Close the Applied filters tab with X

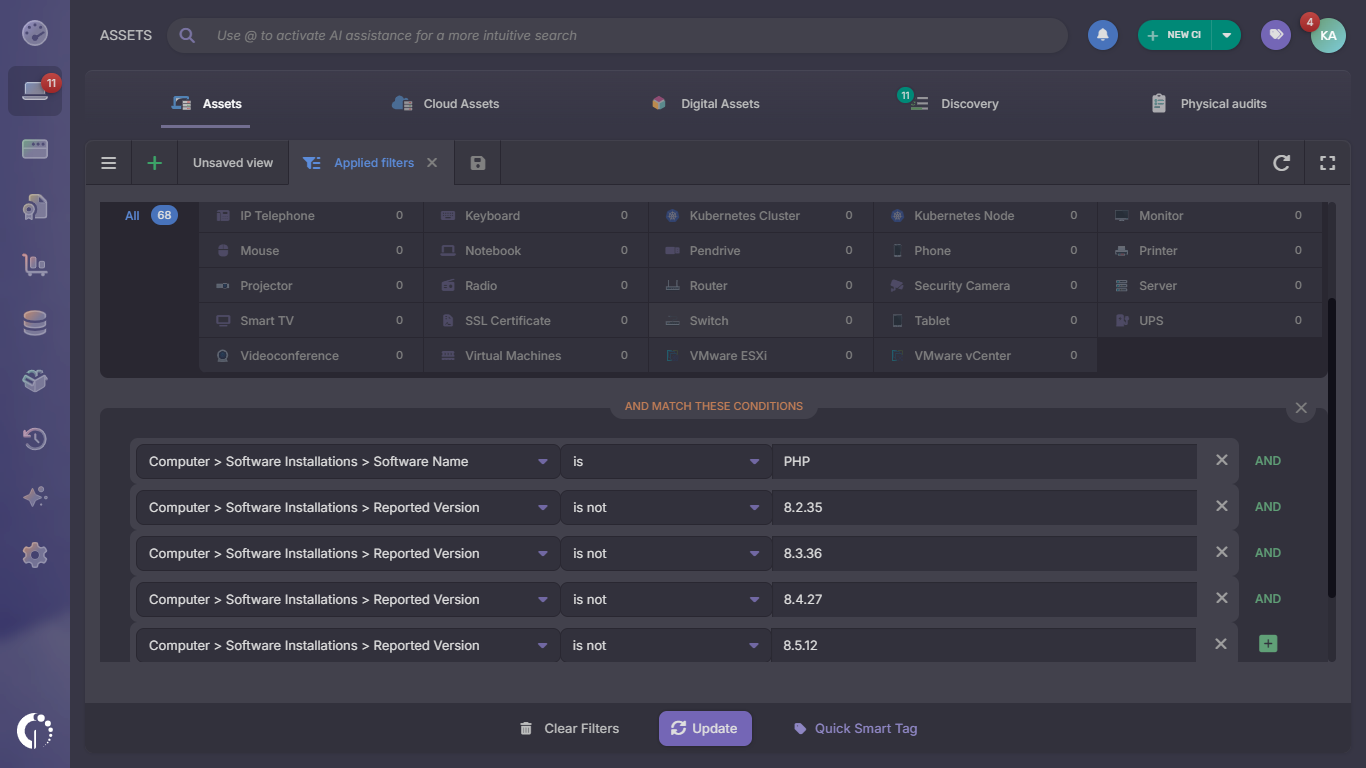click(432, 163)
